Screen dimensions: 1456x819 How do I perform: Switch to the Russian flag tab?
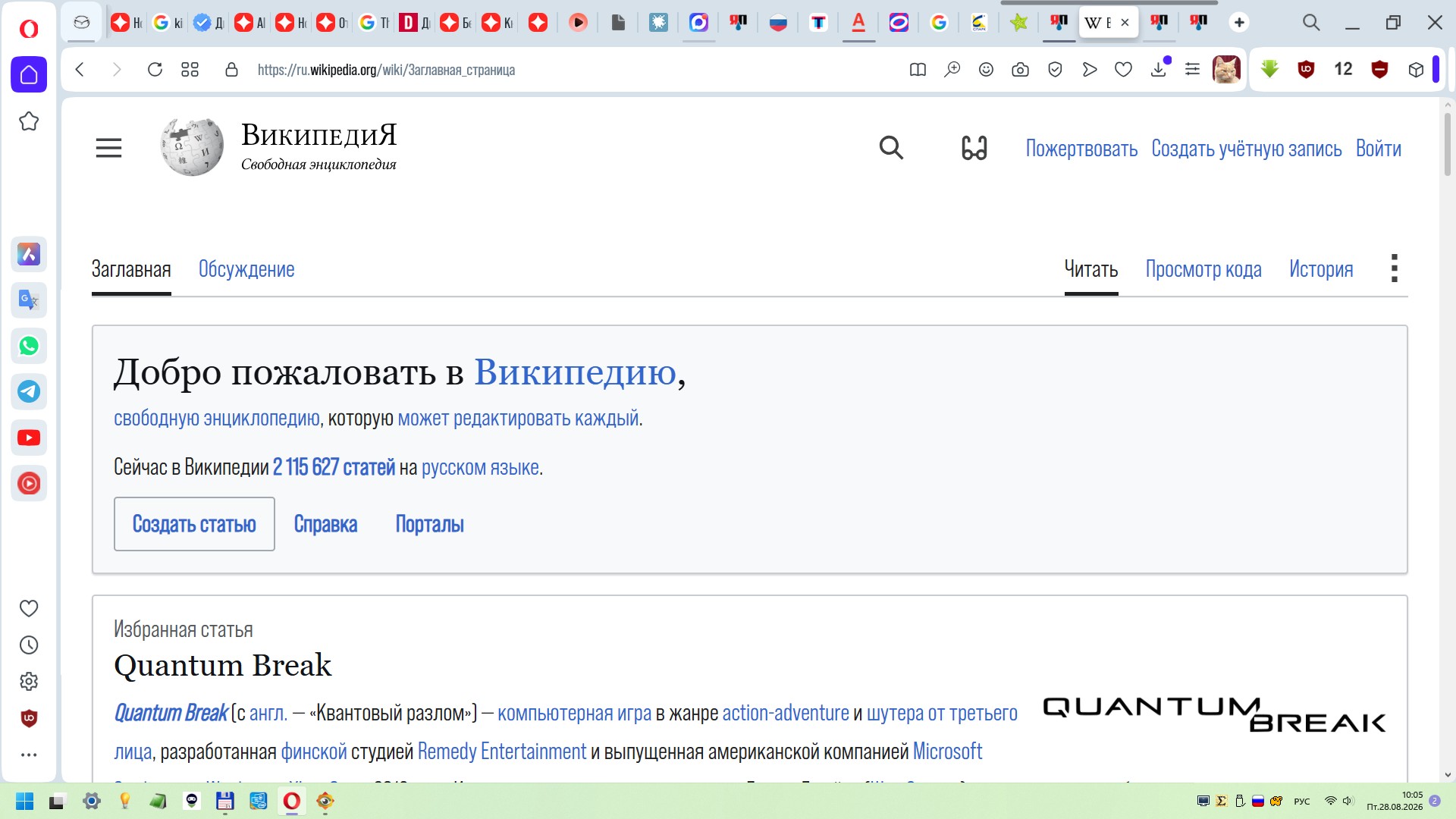point(778,23)
